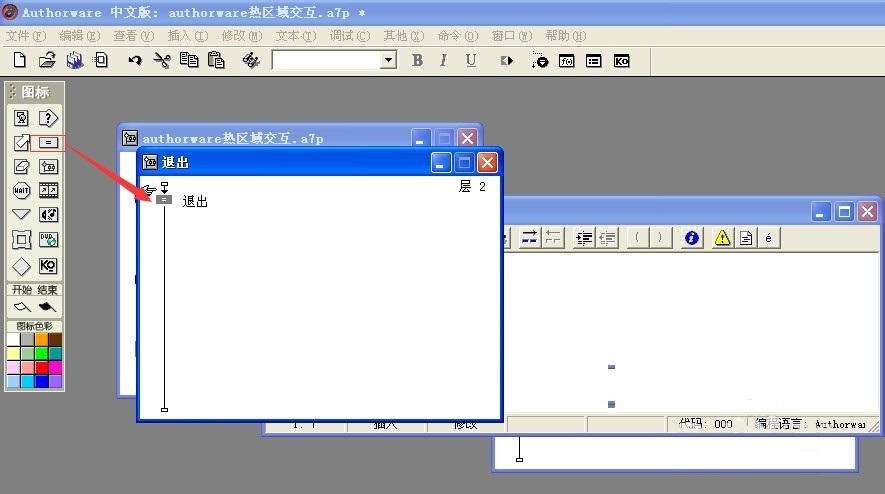Paste using the toolbar clipboard icon
The image size is (885, 494).
click(216, 60)
